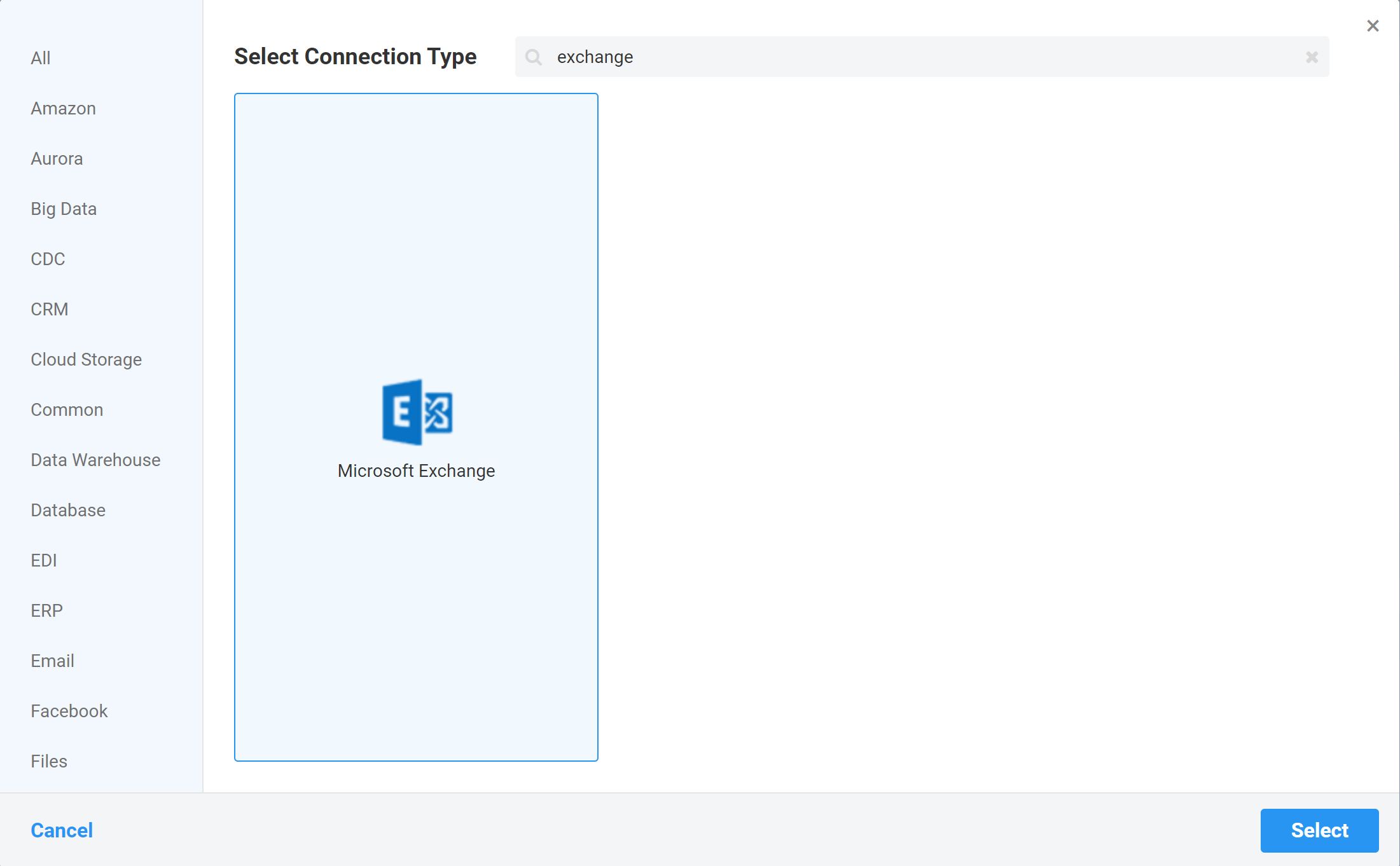The width and height of the screenshot is (1400, 866).
Task: Show Big Data connection types
Action: coord(64,209)
